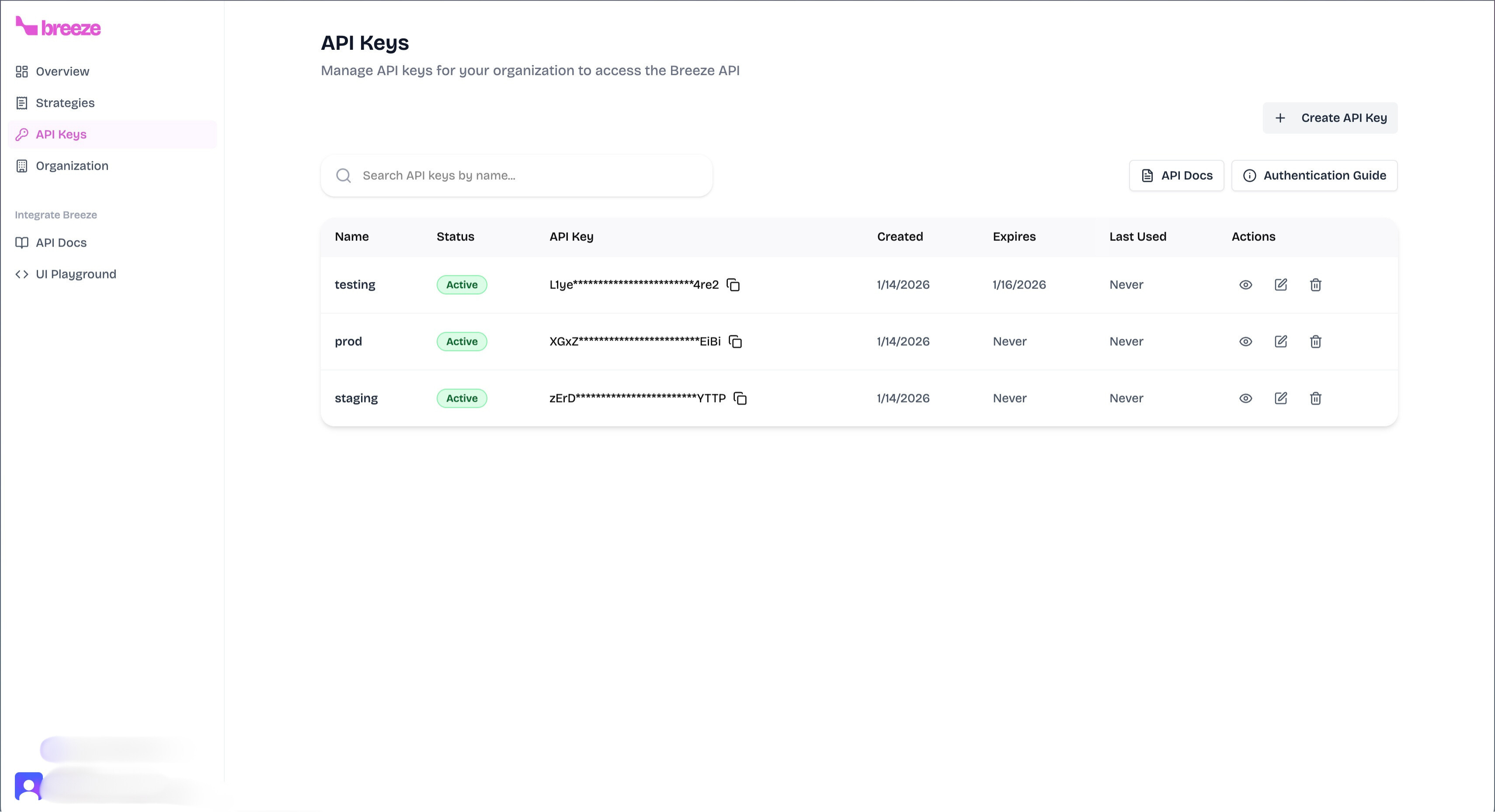Copy the prod API key
The image size is (1495, 812).
pyautogui.click(x=735, y=341)
